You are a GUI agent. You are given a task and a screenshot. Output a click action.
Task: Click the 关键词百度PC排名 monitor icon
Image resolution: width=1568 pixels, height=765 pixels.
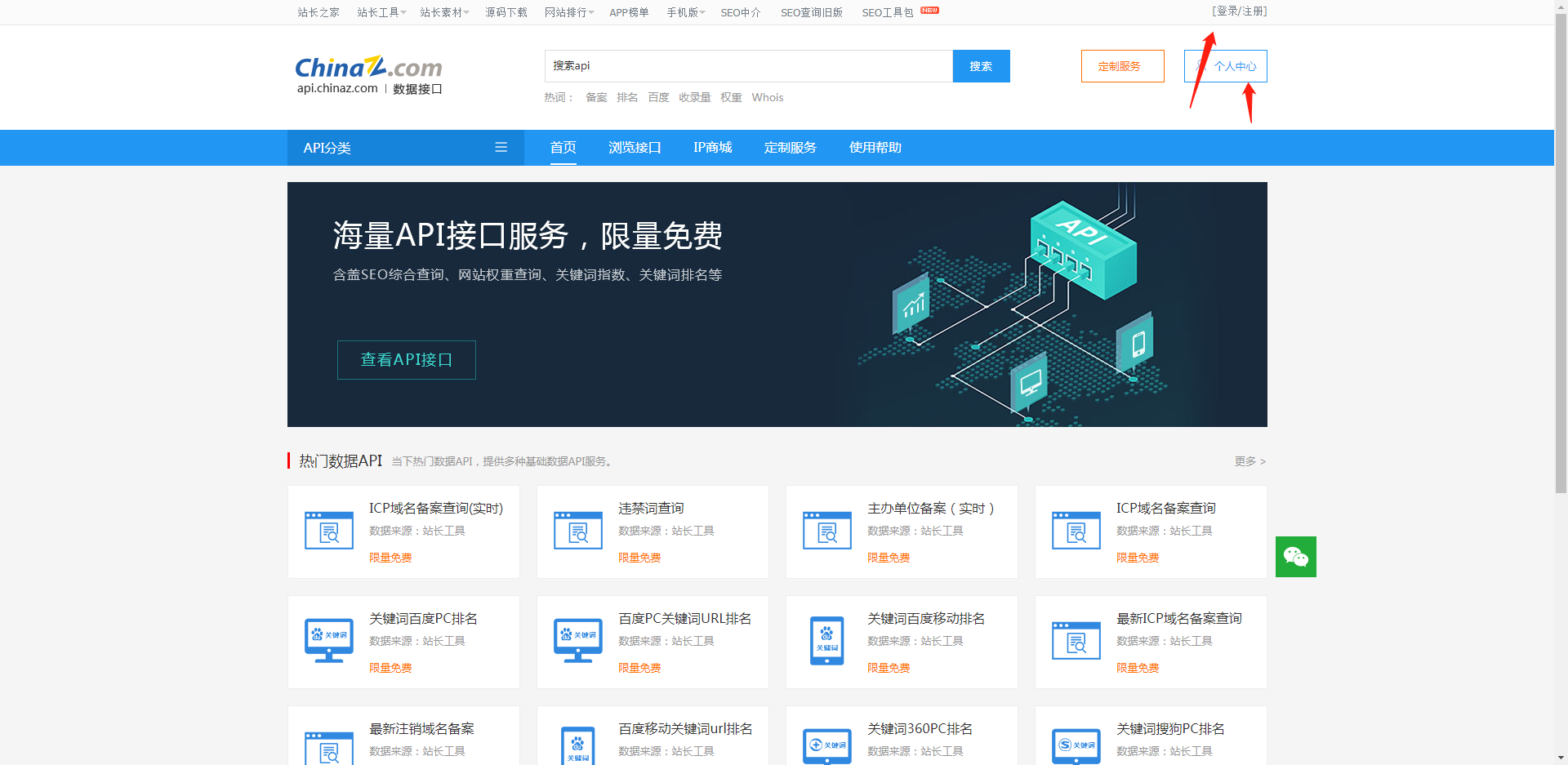coord(329,641)
